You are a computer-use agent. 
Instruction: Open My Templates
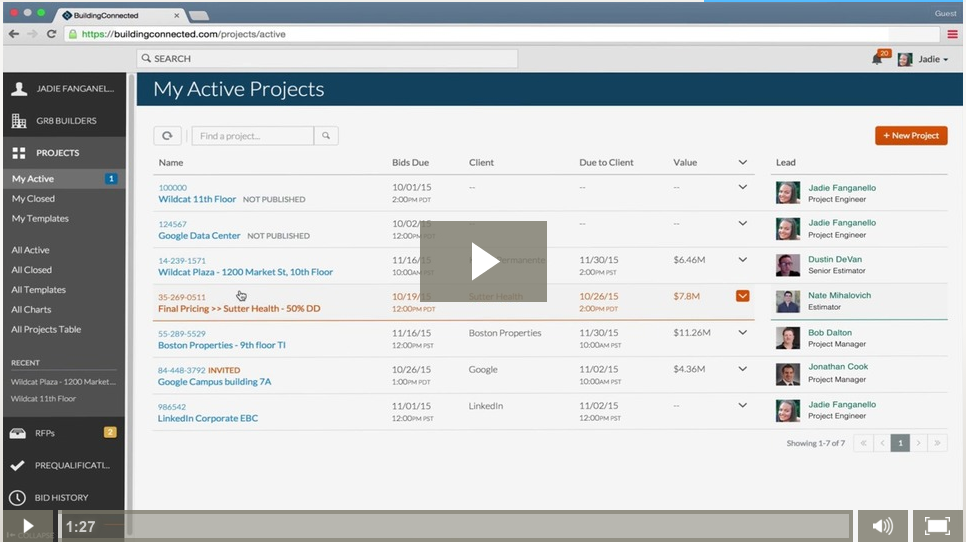(40, 218)
